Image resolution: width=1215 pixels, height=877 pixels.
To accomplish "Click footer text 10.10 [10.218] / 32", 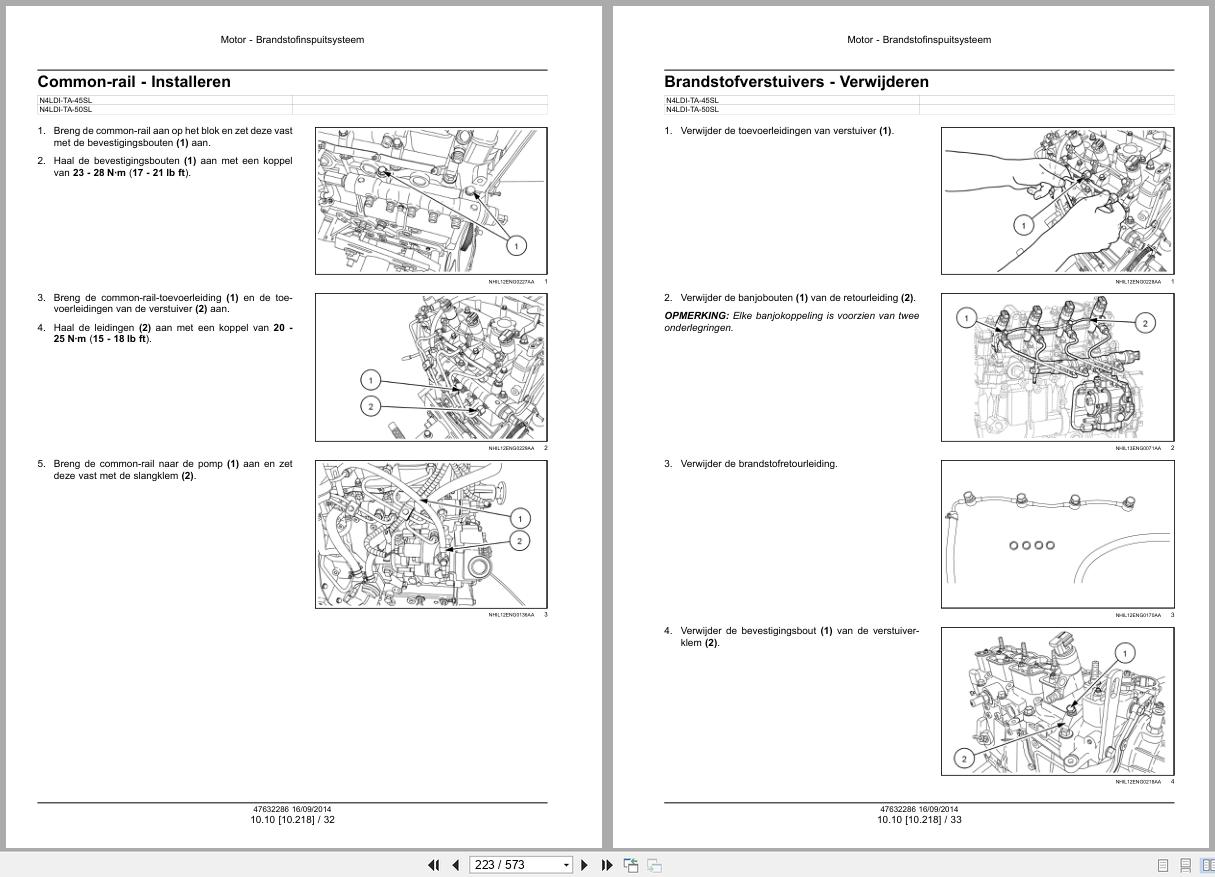I will pyautogui.click(x=290, y=818).
